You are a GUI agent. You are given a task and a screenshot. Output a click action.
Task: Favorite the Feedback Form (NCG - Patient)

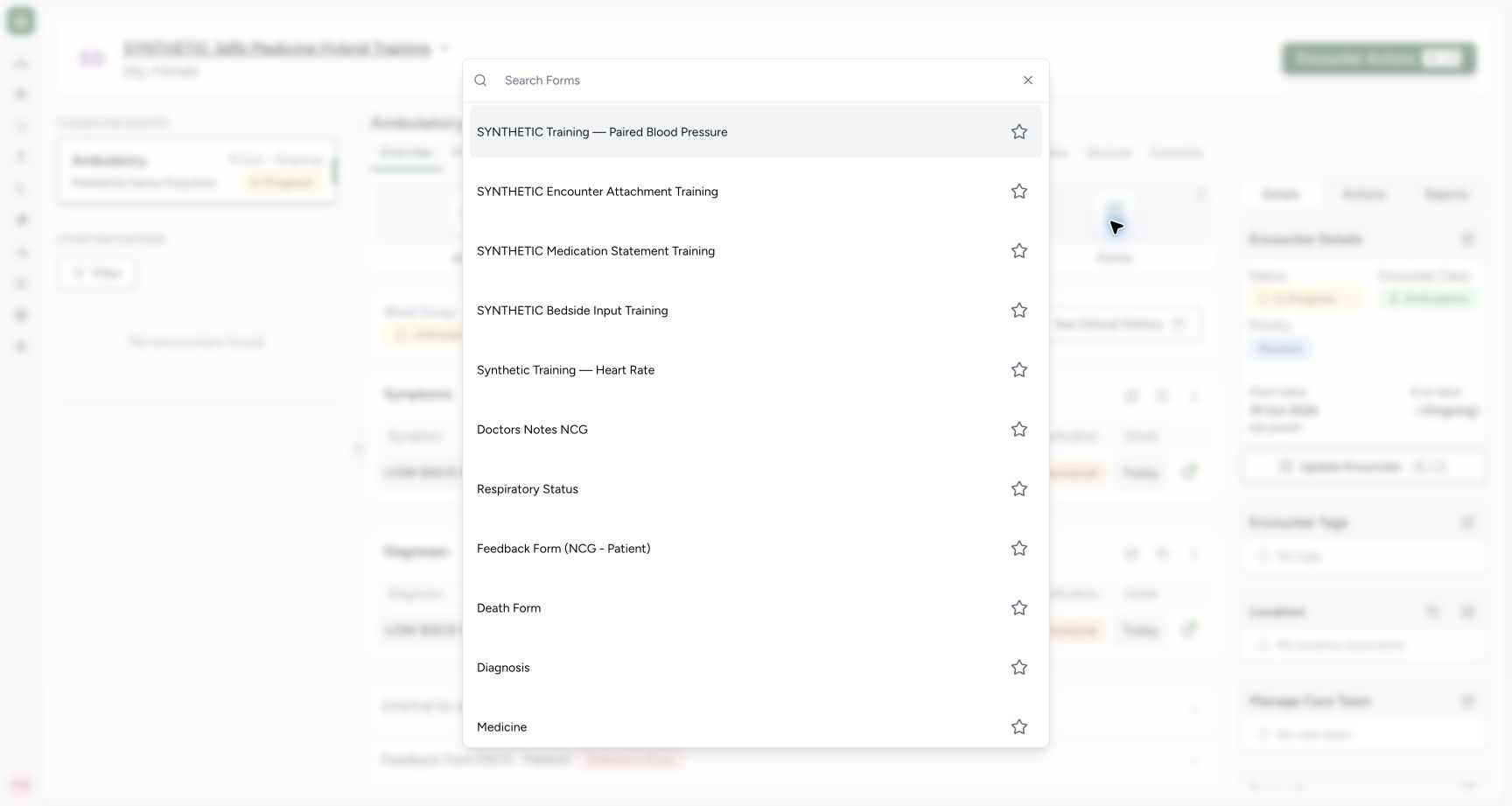[x=1018, y=549]
